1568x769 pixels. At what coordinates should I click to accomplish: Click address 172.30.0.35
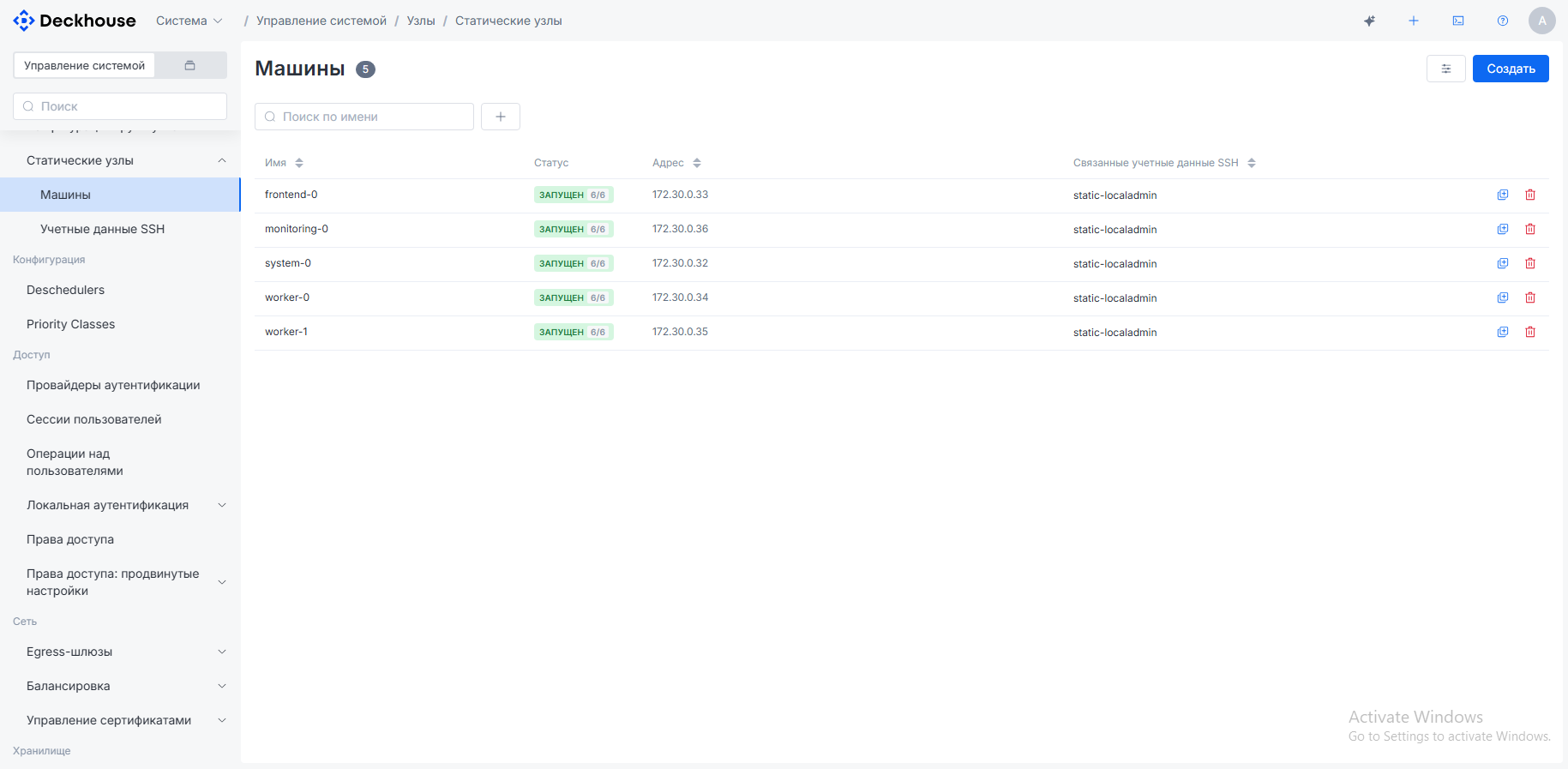pos(680,332)
